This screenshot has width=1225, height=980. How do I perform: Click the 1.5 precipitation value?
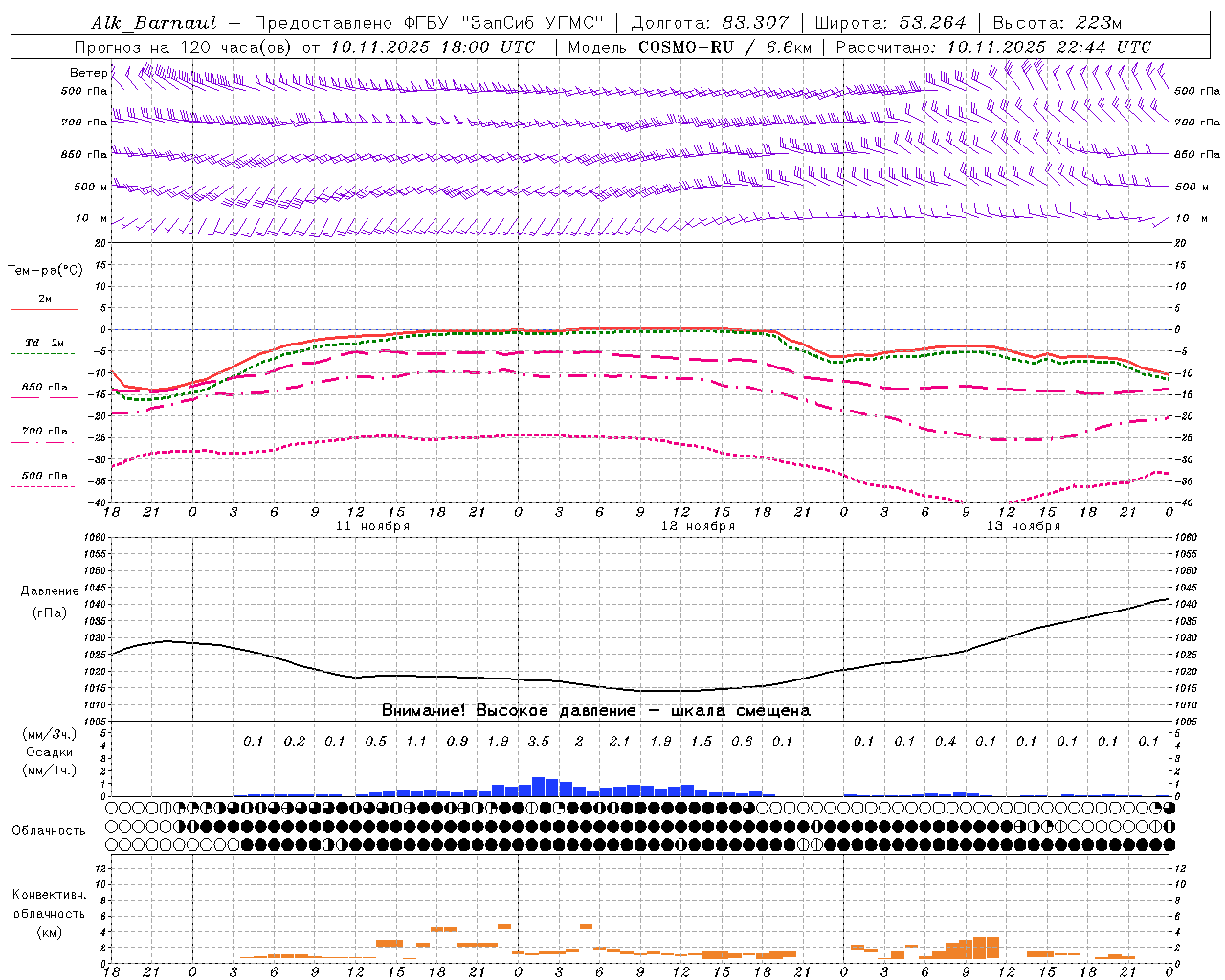click(x=702, y=742)
